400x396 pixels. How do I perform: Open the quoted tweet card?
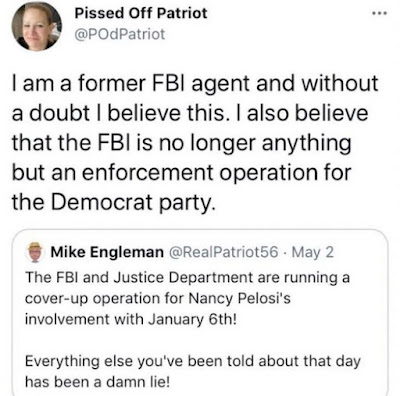pos(200,313)
